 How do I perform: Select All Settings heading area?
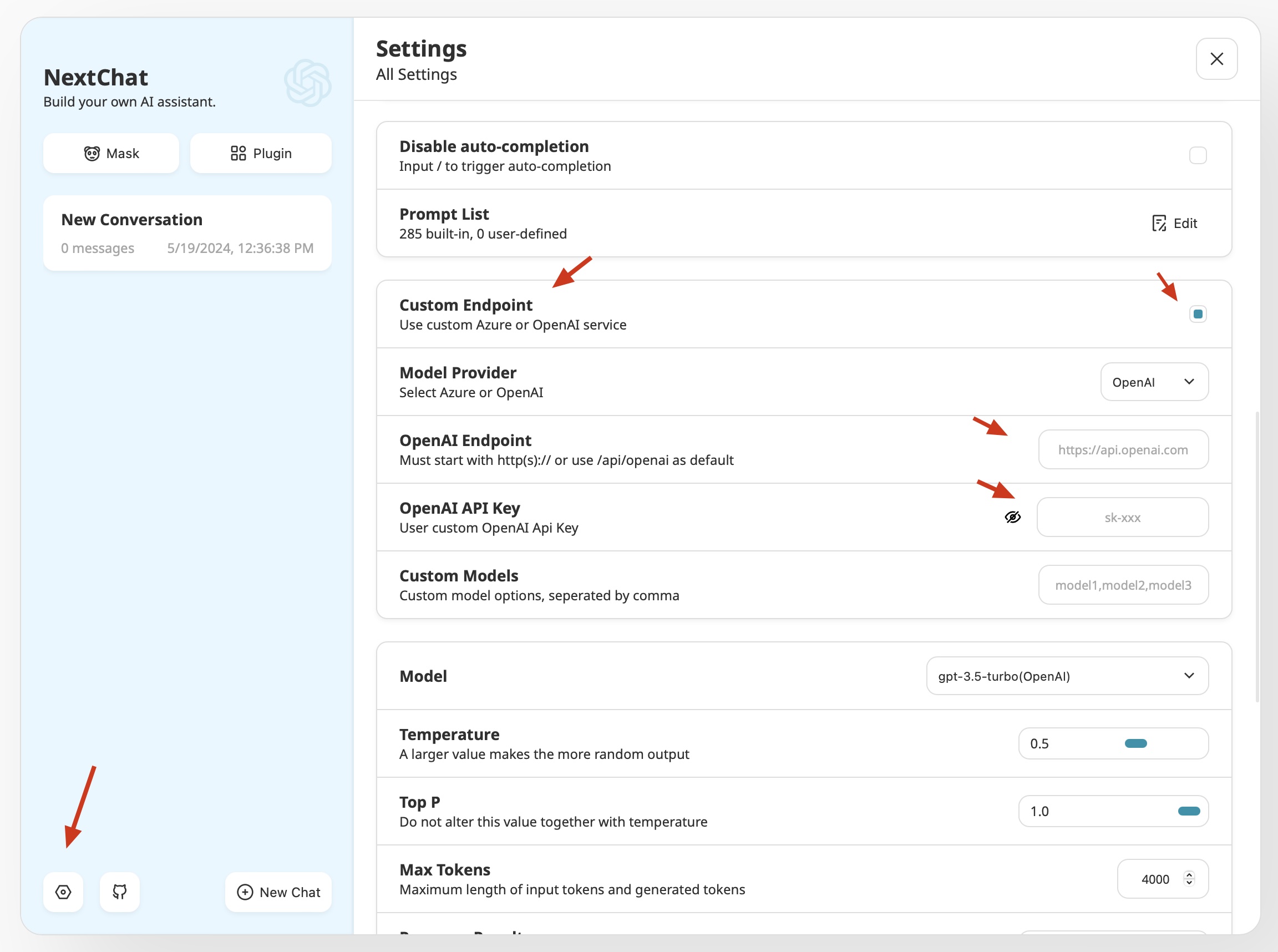416,74
